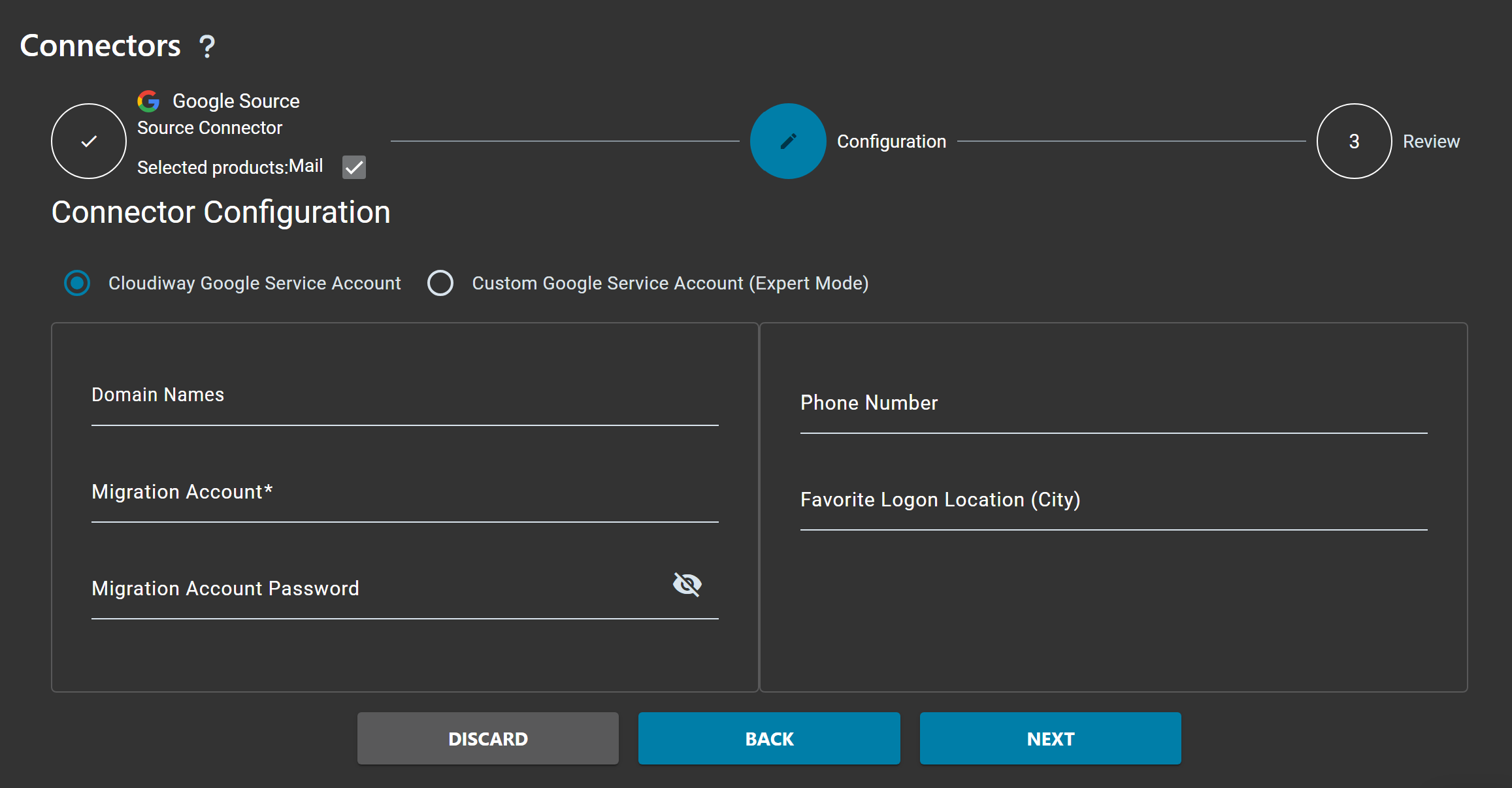The image size is (1512, 788).
Task: Reveal the Migration Account Password
Action: click(687, 585)
